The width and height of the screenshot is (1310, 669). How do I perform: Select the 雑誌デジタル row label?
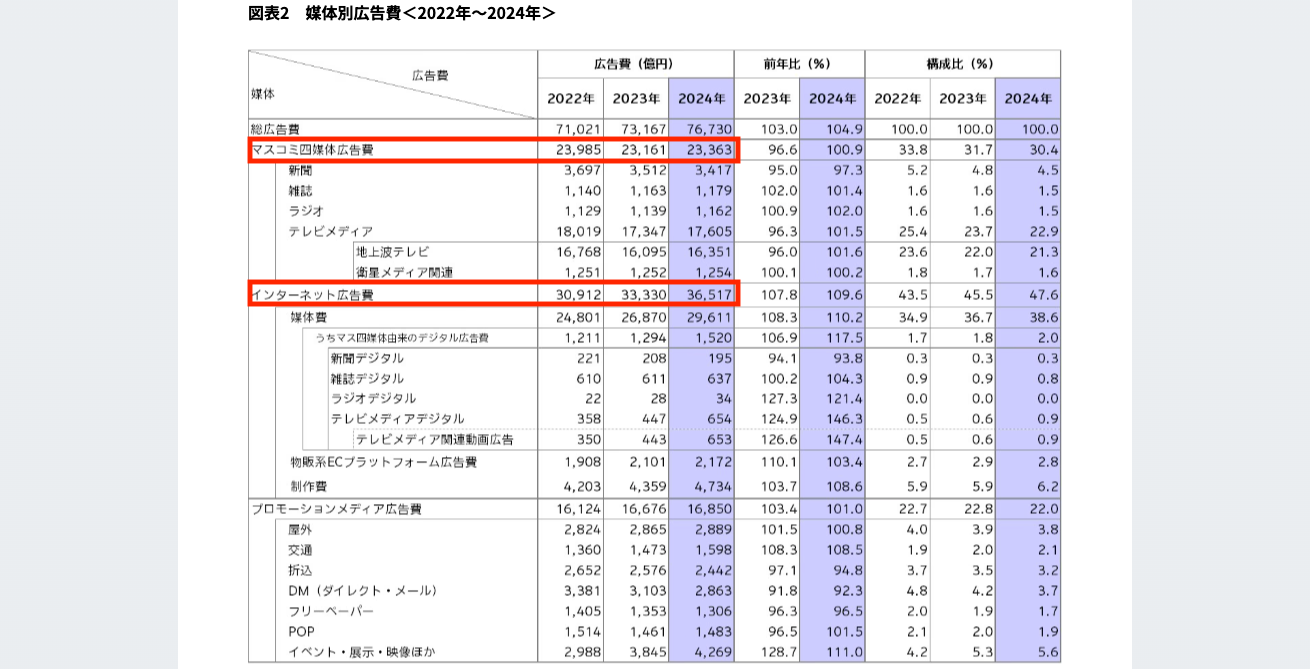pos(367,379)
